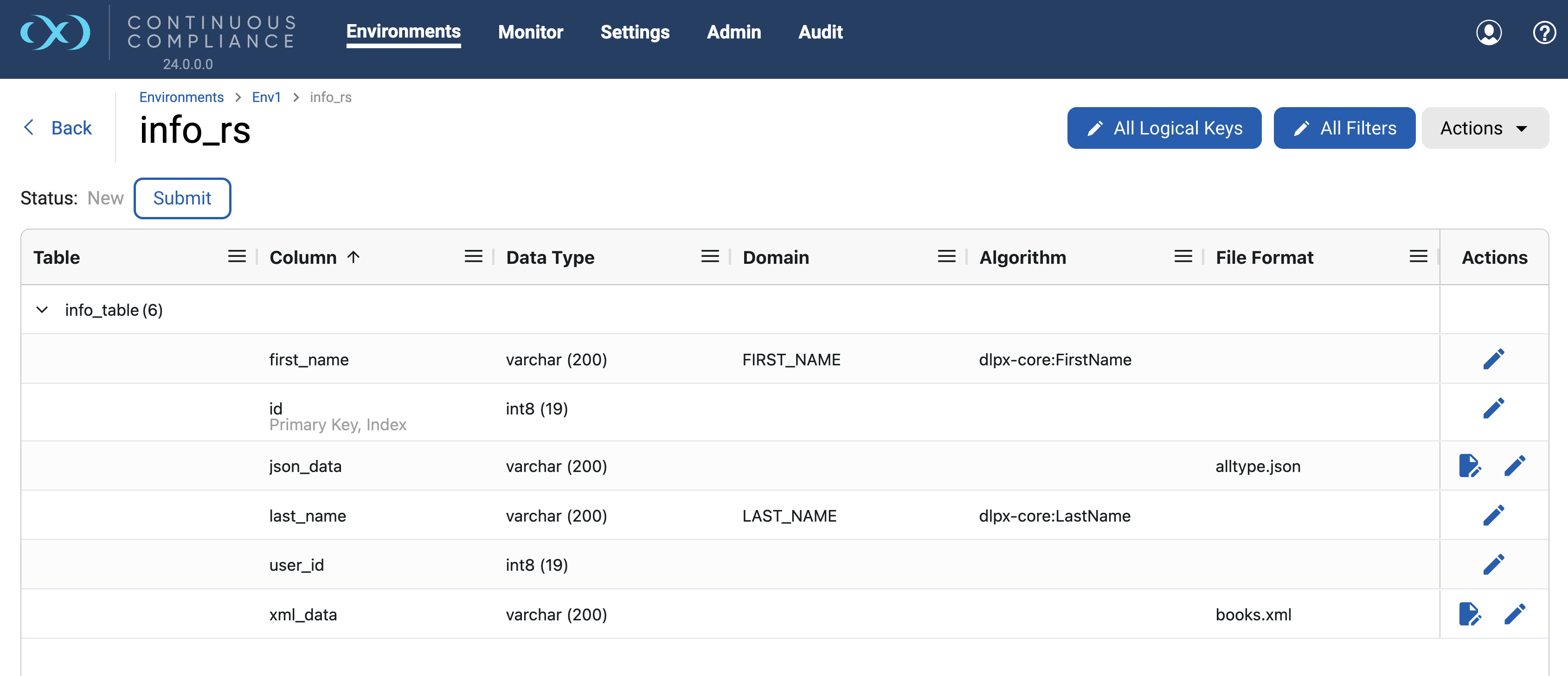The height and width of the screenshot is (676, 1568).
Task: Open the books.xml file format icon for xml_data
Action: pos(1471,614)
